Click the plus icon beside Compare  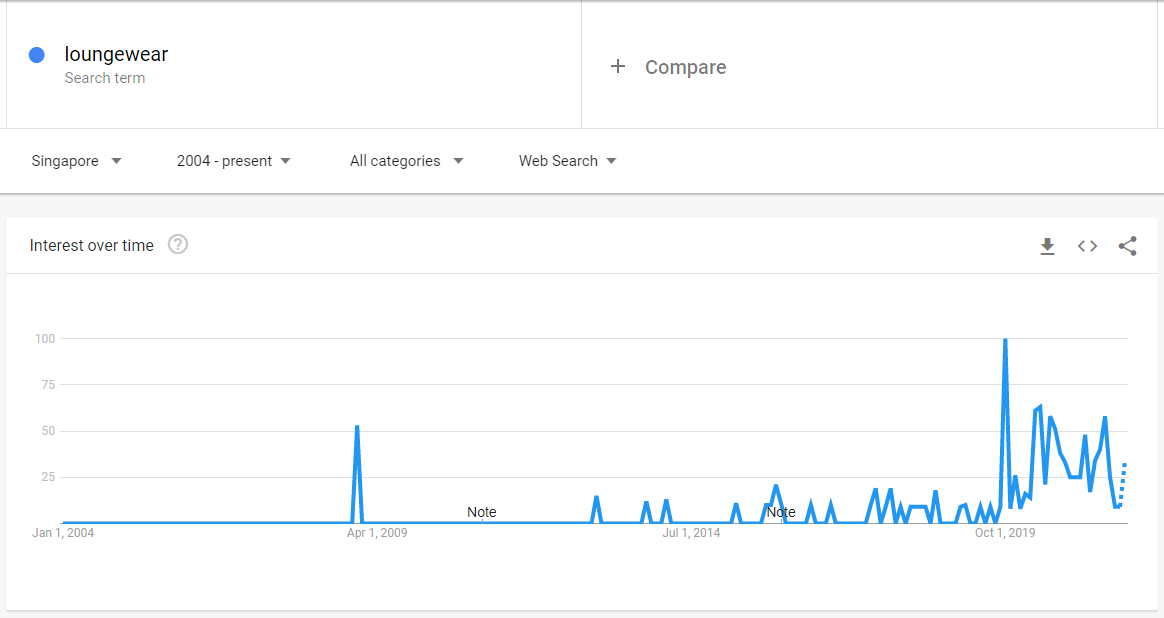tap(618, 67)
